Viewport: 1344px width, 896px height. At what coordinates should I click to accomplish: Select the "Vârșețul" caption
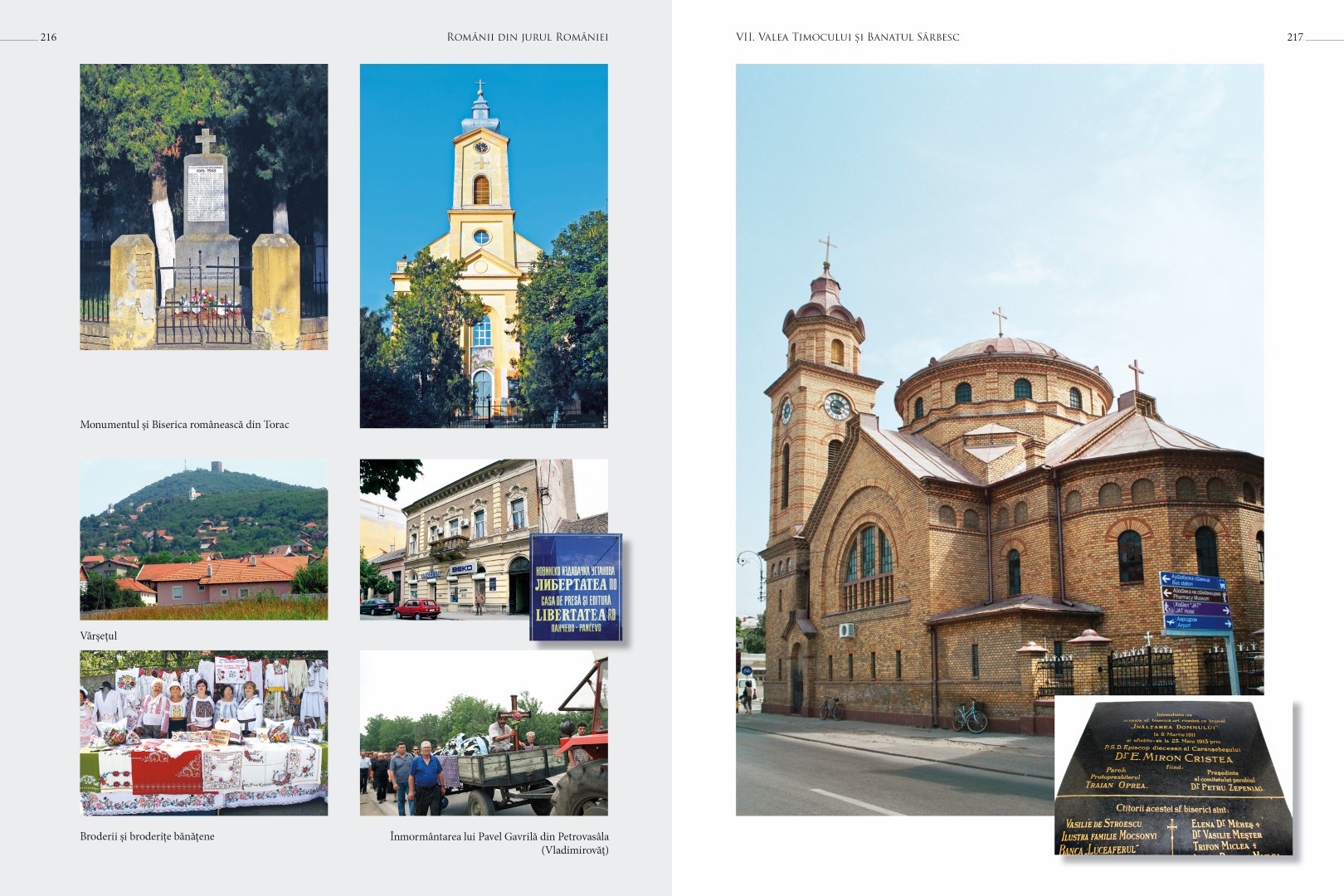click(x=99, y=636)
